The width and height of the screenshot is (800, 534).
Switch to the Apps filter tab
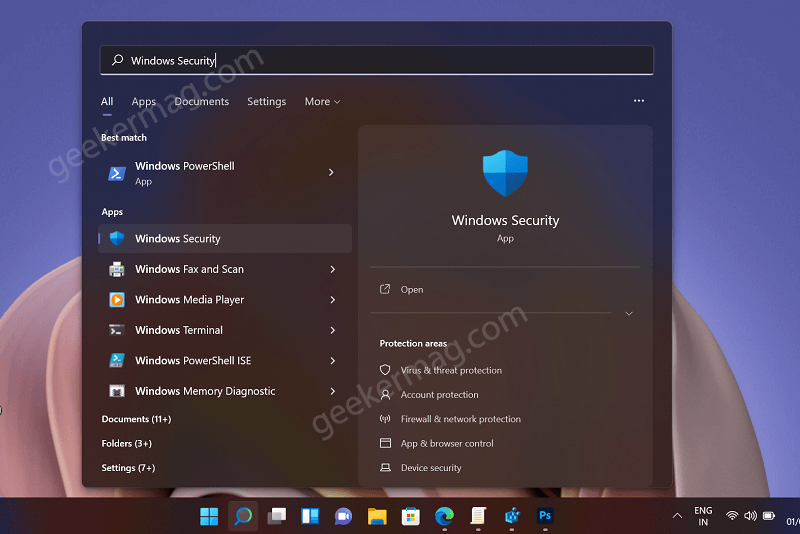(x=143, y=101)
